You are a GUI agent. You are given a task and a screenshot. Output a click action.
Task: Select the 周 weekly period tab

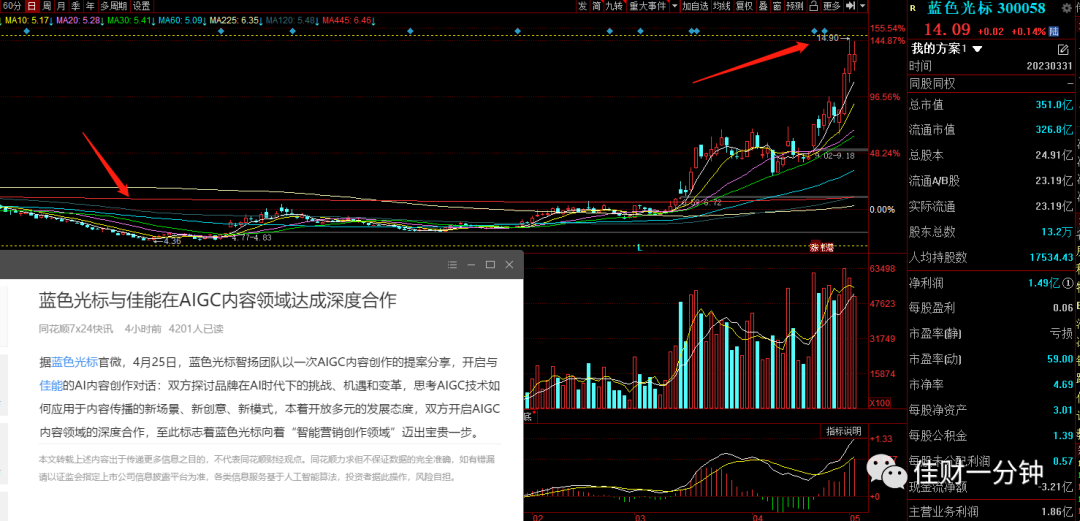click(x=46, y=6)
